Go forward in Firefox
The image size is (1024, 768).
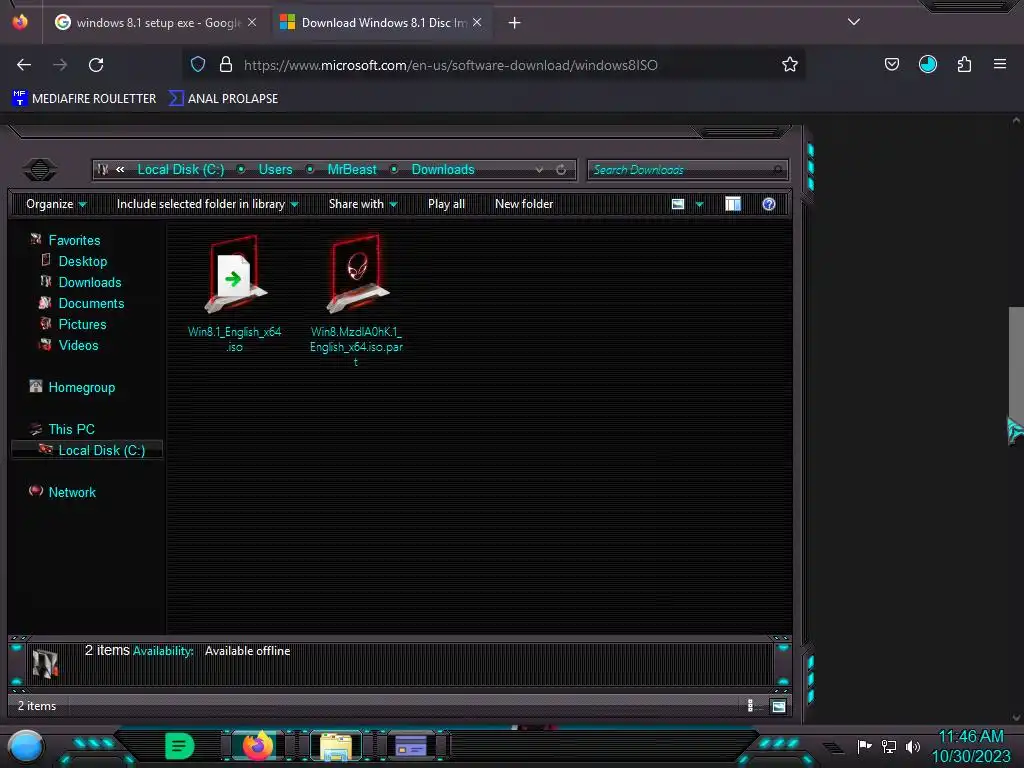60,65
